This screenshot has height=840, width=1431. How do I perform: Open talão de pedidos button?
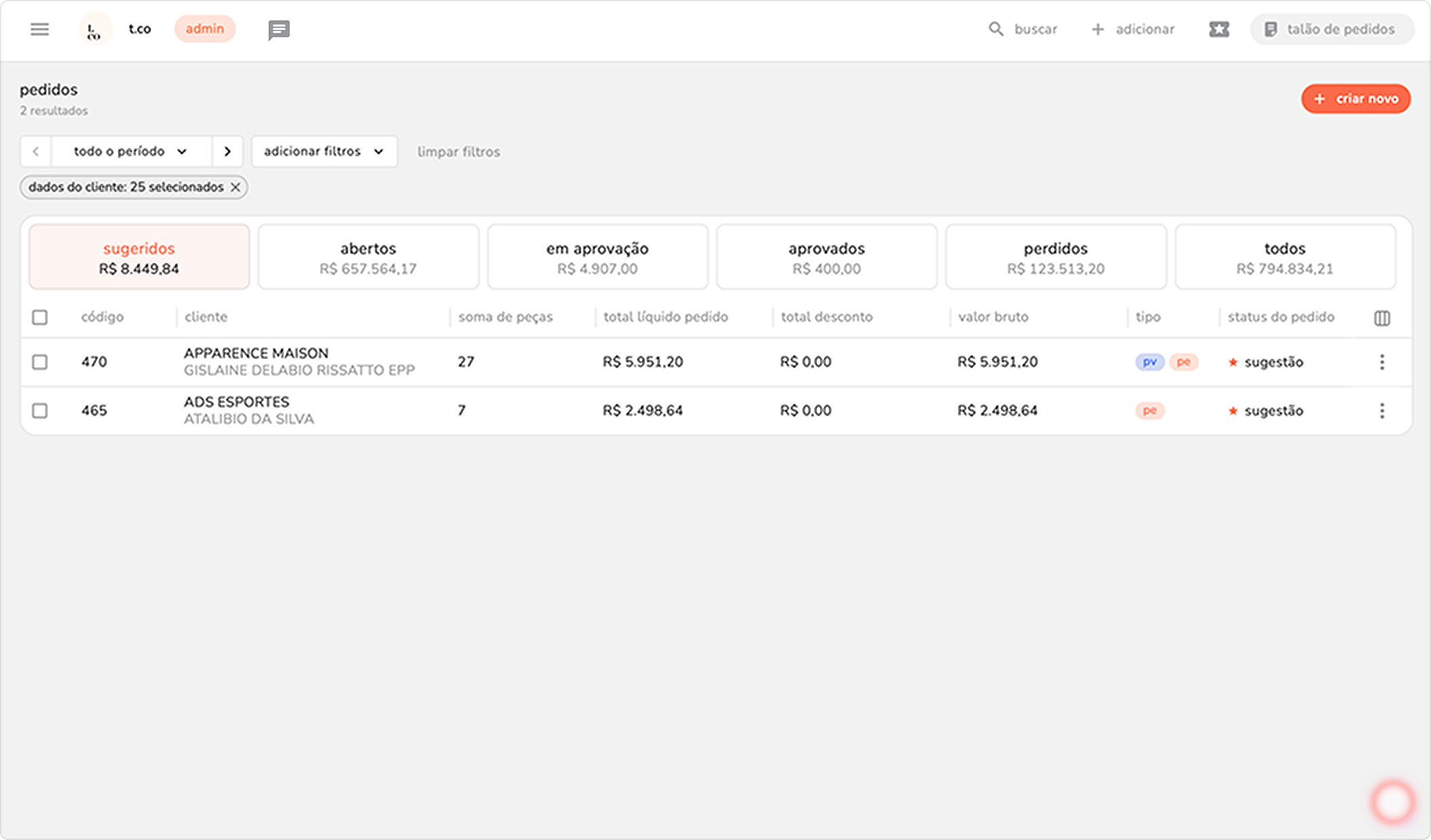(1331, 29)
